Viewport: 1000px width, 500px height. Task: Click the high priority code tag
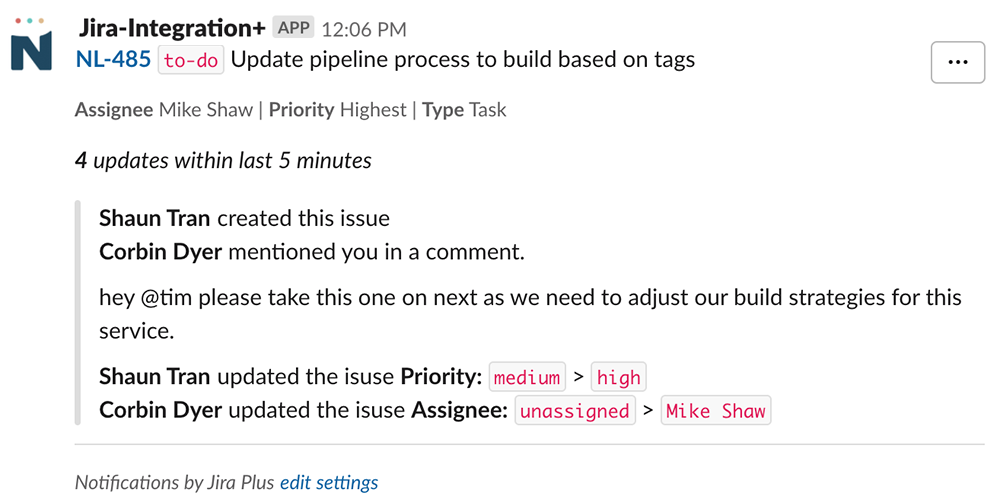[x=619, y=378]
